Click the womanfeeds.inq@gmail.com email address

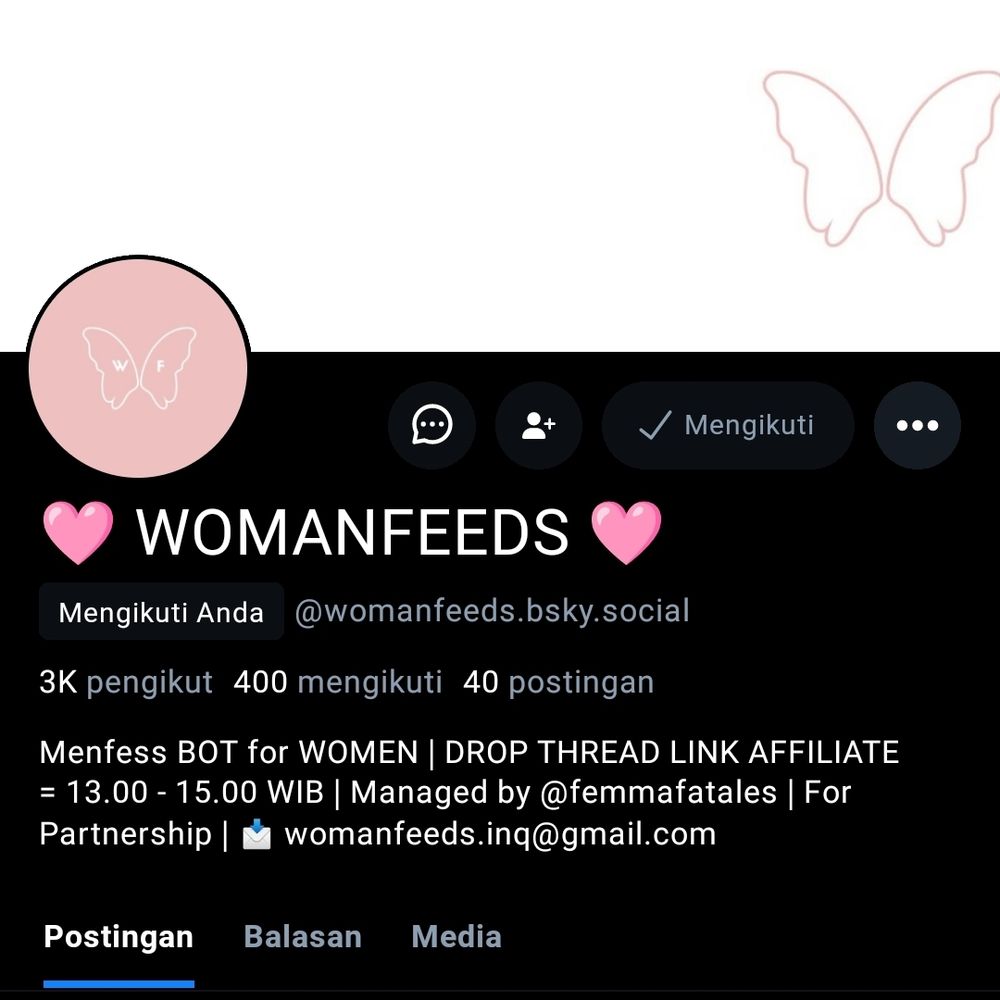(x=500, y=834)
